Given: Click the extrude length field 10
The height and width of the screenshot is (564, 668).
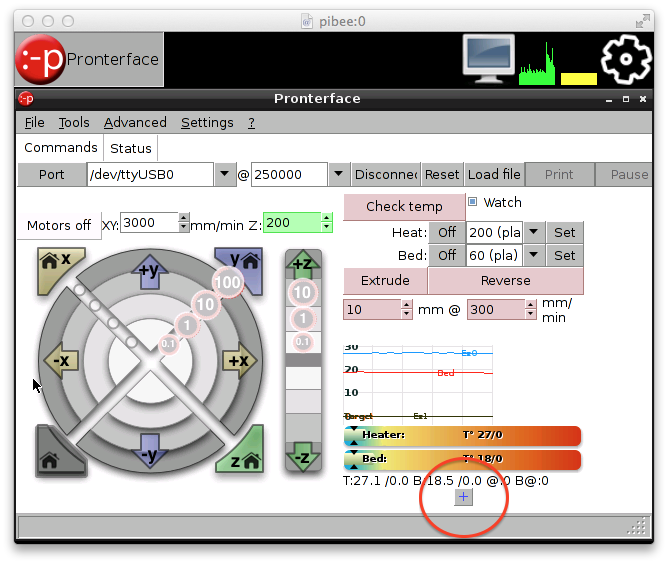Looking at the screenshot, I should tap(372, 309).
